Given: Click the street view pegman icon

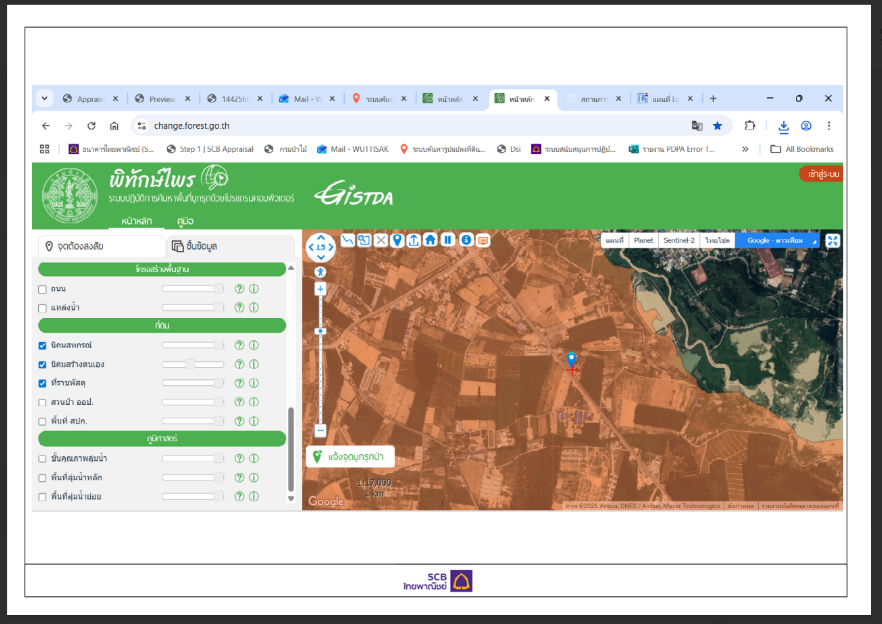Looking at the screenshot, I should 320,272.
